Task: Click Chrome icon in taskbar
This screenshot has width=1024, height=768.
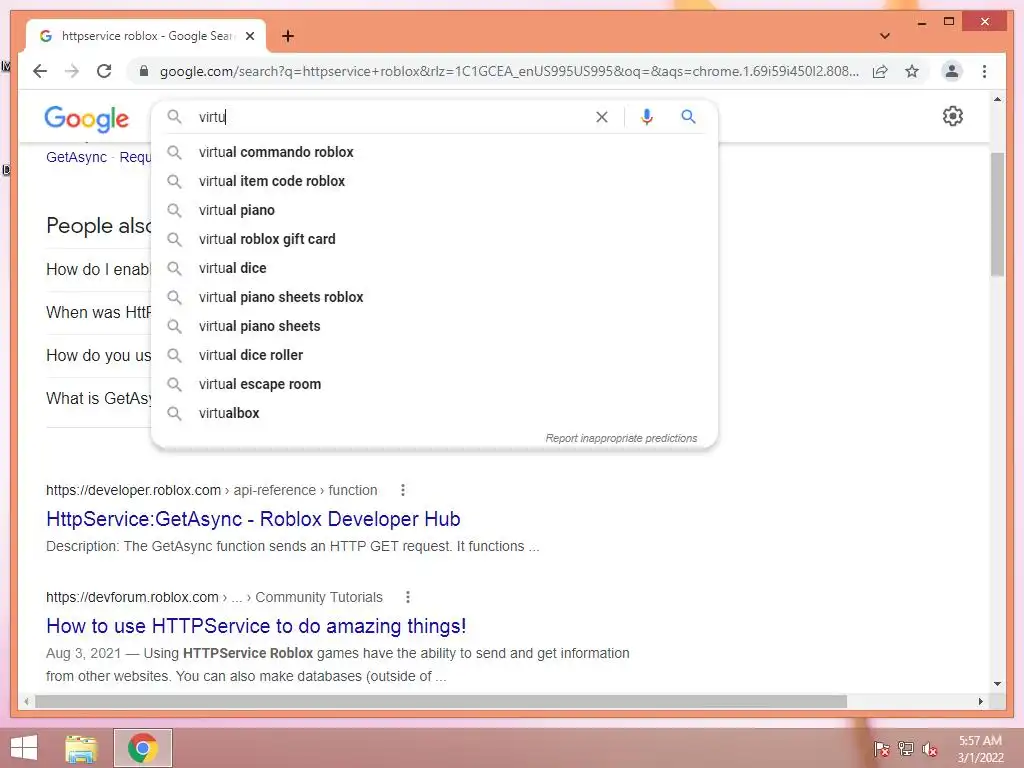Action: click(142, 748)
